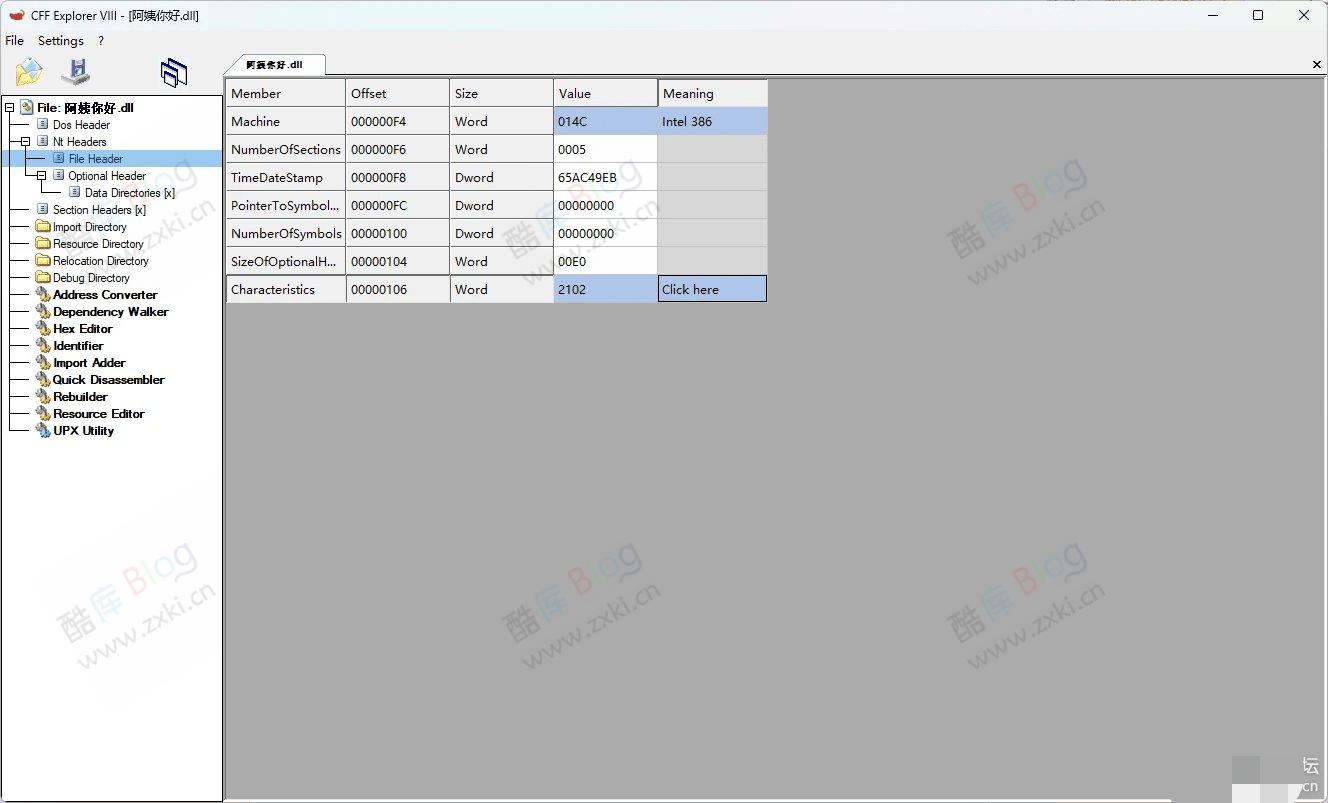Collapse the root File tree node
The image size is (1328, 803).
[10, 108]
